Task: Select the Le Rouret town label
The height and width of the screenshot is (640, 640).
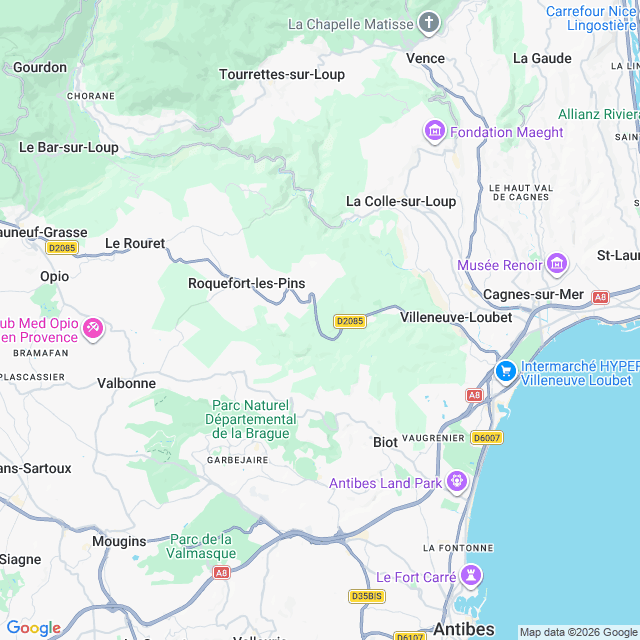Action: [135, 243]
